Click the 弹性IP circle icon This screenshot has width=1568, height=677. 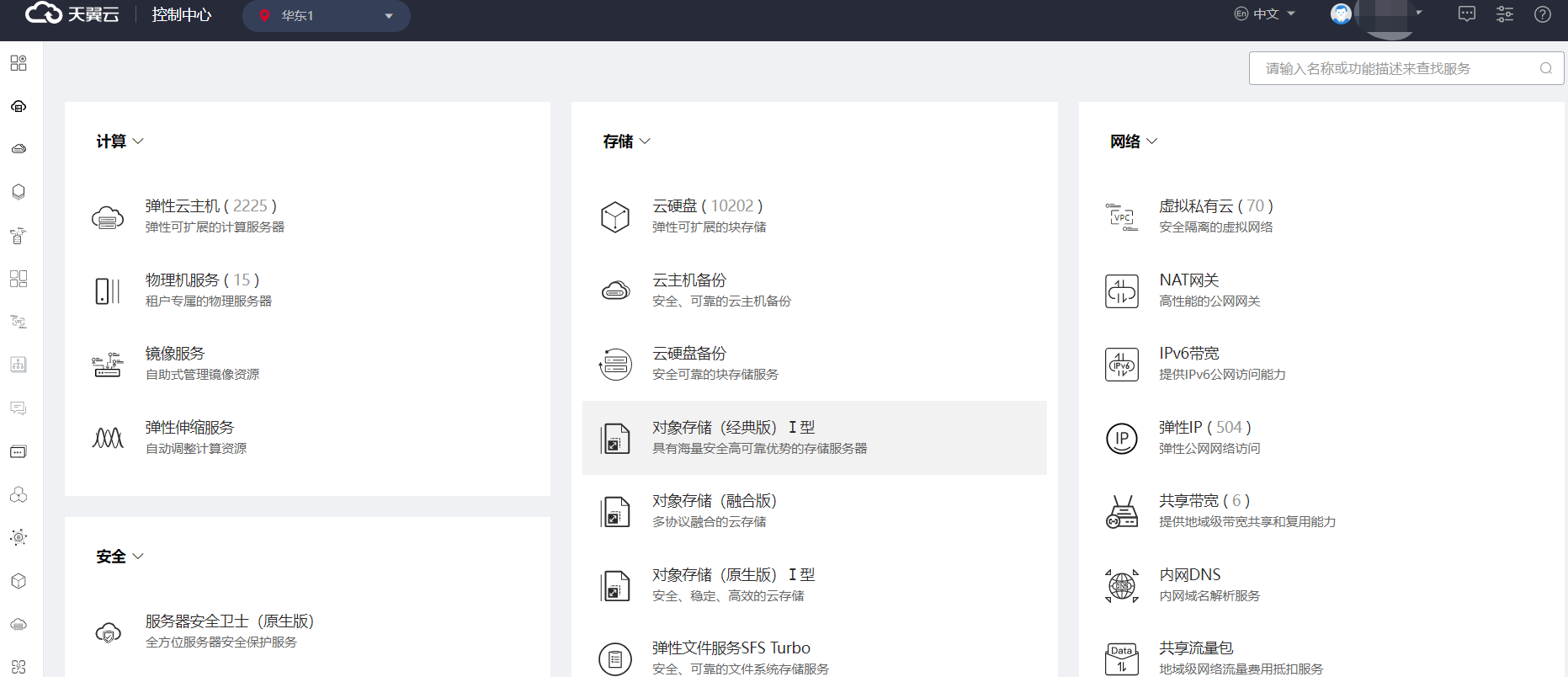click(x=1121, y=439)
